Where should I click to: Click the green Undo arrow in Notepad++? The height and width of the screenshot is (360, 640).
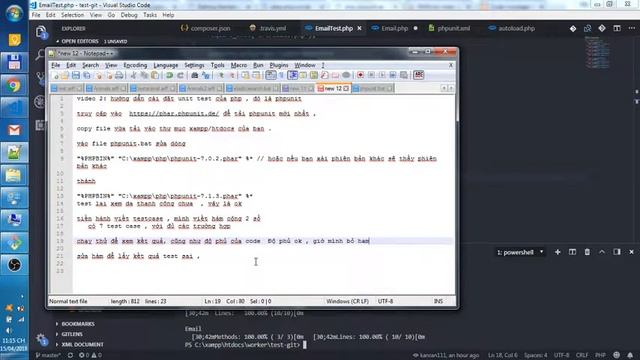pos(169,76)
